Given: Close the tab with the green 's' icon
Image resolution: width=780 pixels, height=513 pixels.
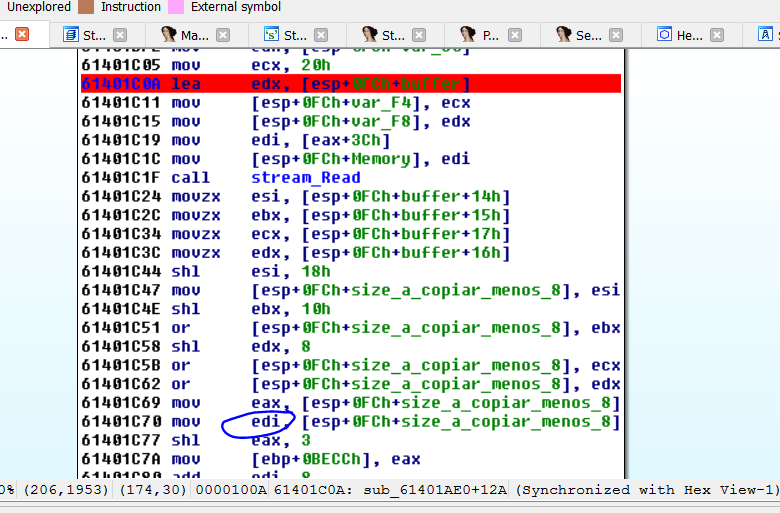Looking at the screenshot, I should [322, 35].
